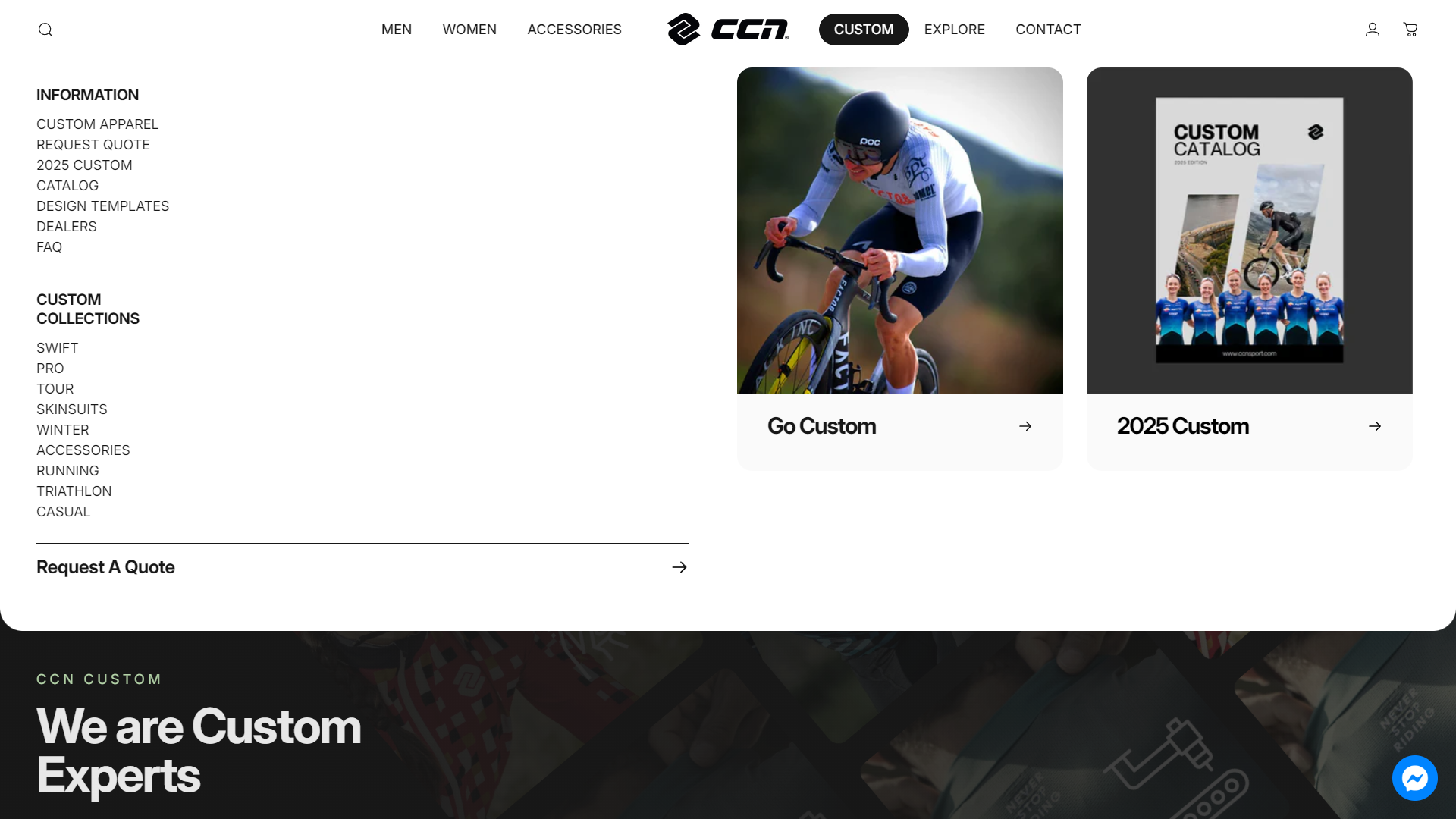Click the CCN logo
1456x819 pixels.
(x=728, y=30)
